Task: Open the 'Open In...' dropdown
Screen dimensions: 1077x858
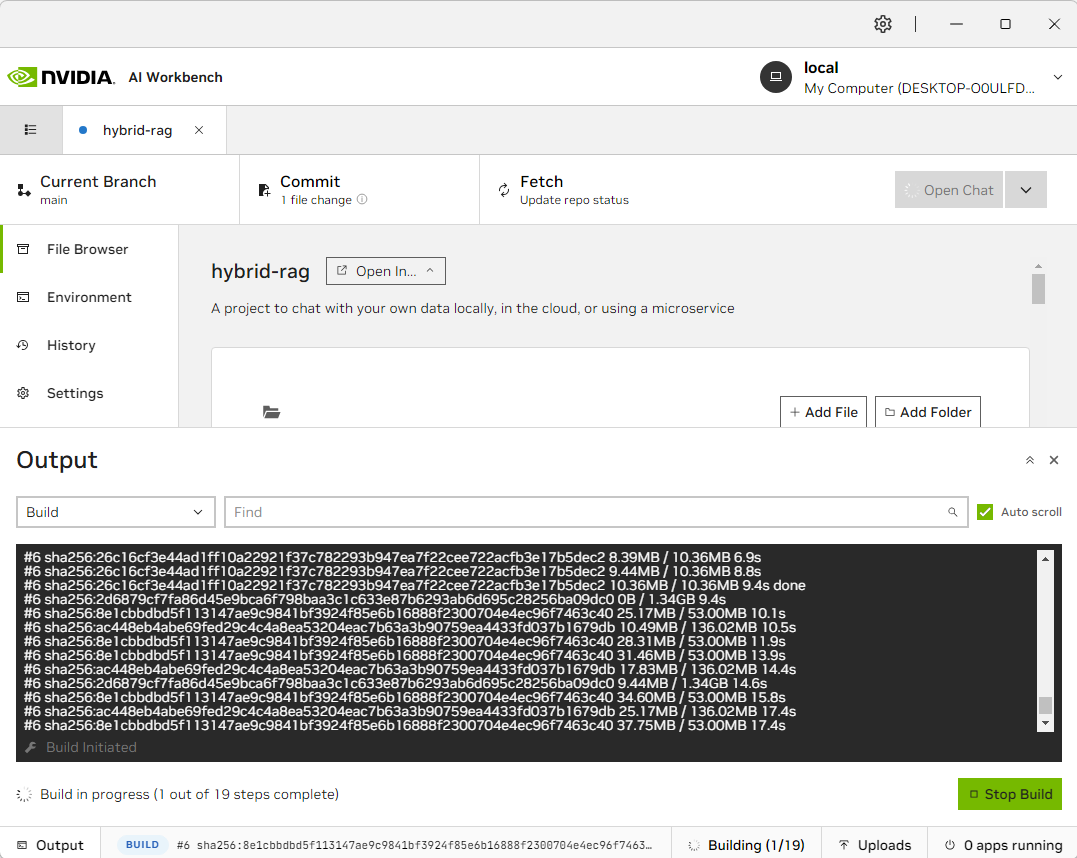Action: click(386, 271)
